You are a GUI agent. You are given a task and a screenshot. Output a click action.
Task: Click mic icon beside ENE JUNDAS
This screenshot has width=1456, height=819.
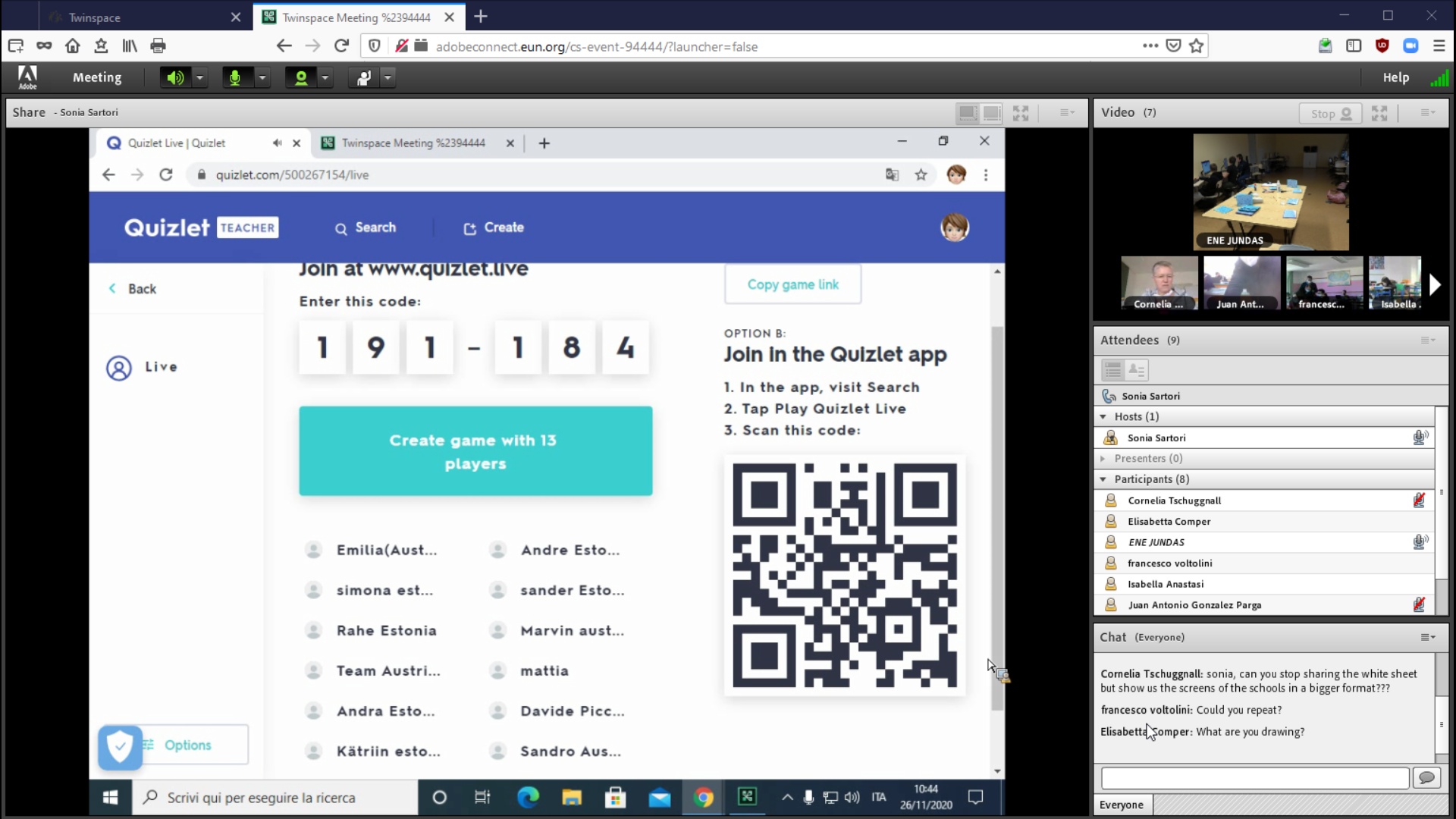click(x=1420, y=542)
